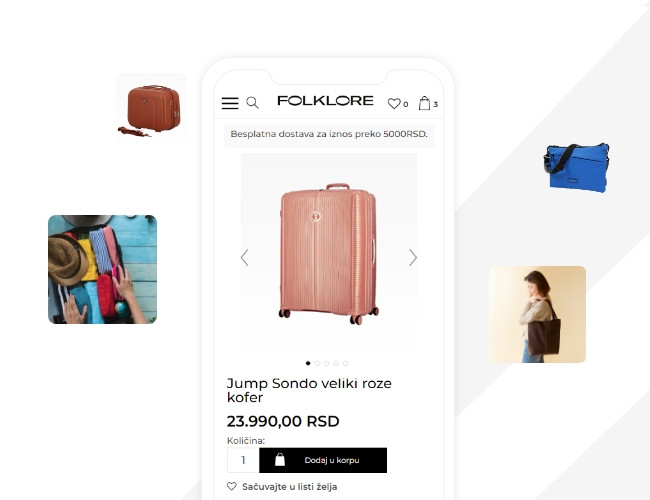Click the blue crossbody bag image
Screen dimensions: 650x500
click(576, 167)
